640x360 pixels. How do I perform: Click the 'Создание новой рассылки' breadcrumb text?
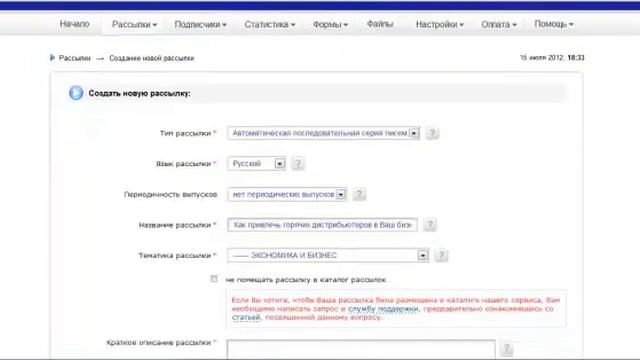click(x=151, y=58)
